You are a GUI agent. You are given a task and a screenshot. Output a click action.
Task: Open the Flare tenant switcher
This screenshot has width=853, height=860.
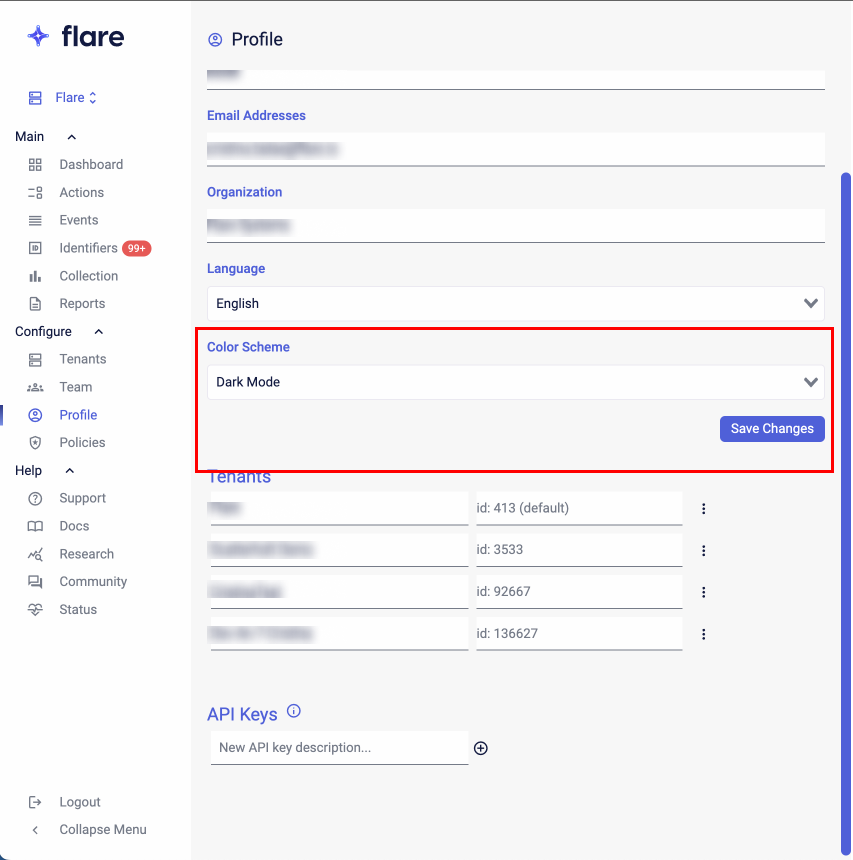(x=75, y=98)
